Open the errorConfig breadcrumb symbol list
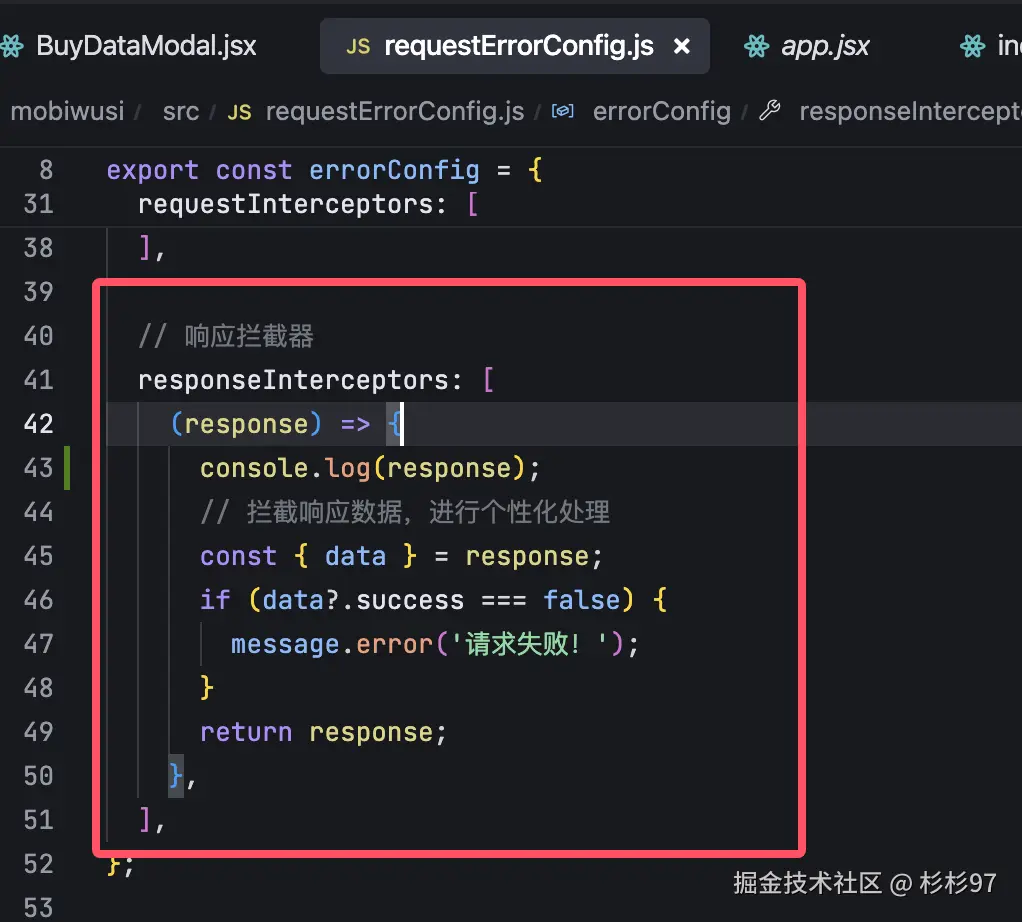 coord(661,111)
